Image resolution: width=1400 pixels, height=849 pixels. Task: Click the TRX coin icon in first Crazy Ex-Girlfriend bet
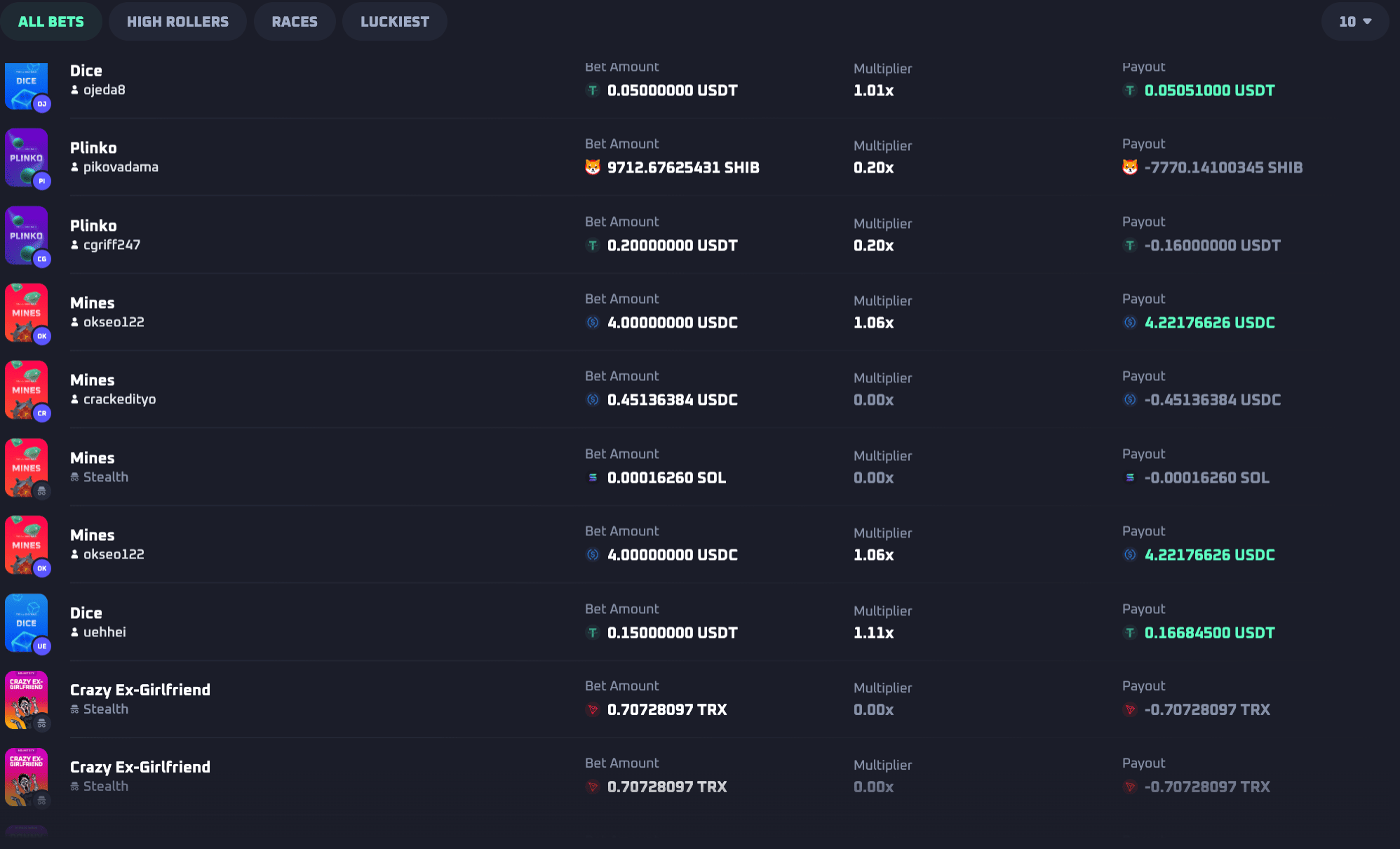coord(593,710)
